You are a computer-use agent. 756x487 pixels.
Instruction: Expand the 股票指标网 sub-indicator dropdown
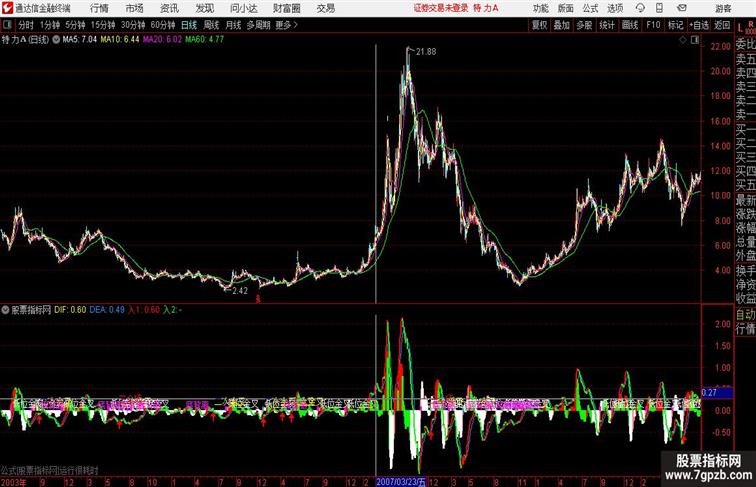pyautogui.click(x=5, y=310)
